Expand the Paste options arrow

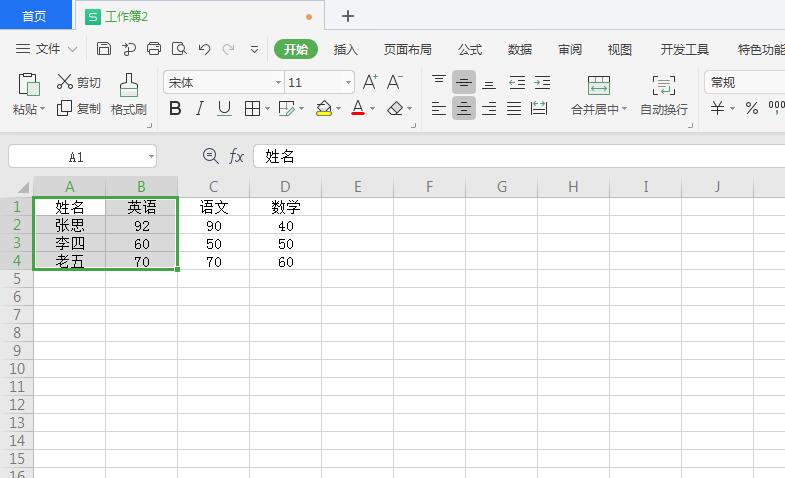(43, 109)
